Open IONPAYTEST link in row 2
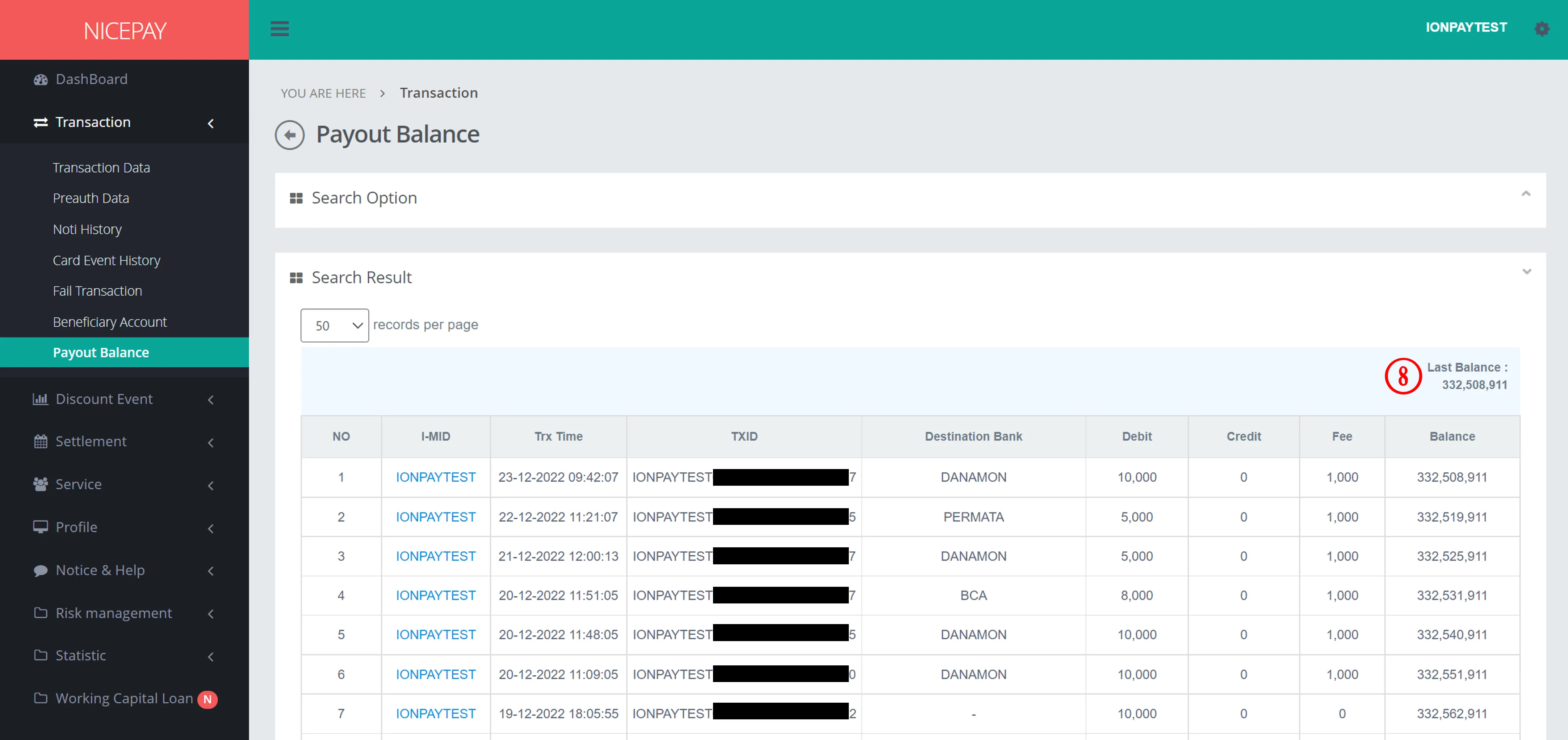This screenshot has height=740, width=1568. click(436, 517)
